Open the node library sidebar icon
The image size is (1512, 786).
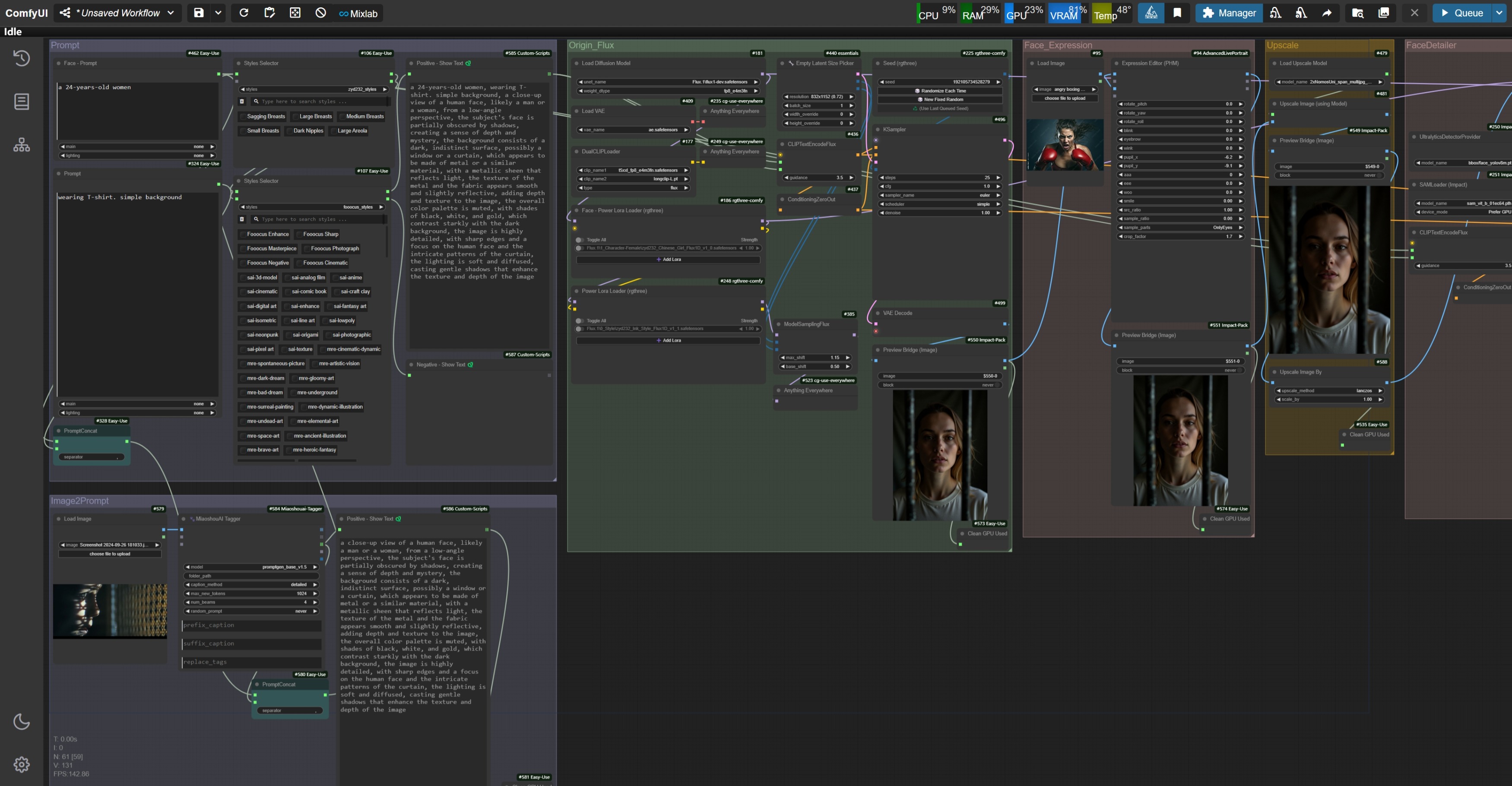tap(22, 101)
